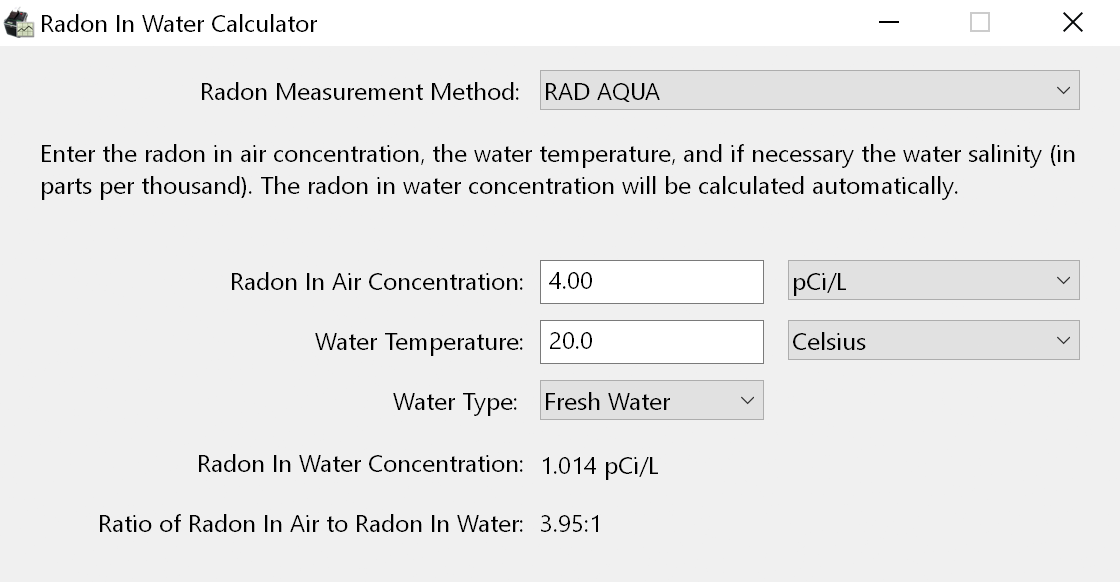Click the instruction paragraph about entering radon concentration

coord(558,170)
